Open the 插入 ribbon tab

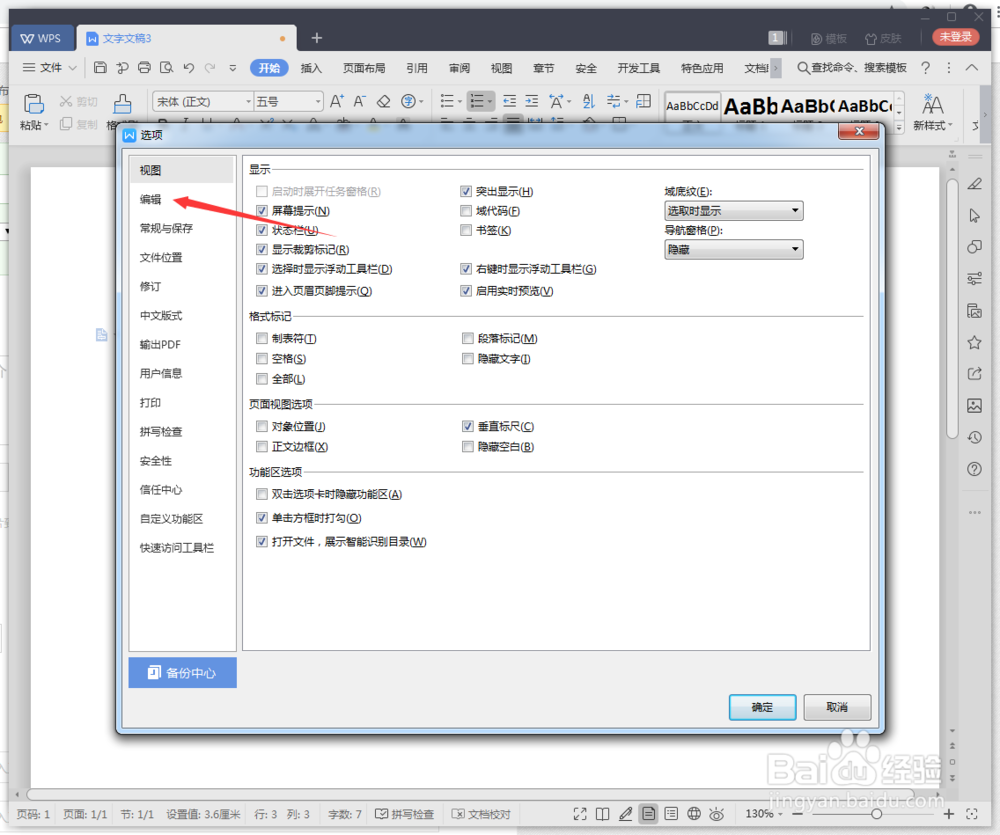tap(311, 68)
